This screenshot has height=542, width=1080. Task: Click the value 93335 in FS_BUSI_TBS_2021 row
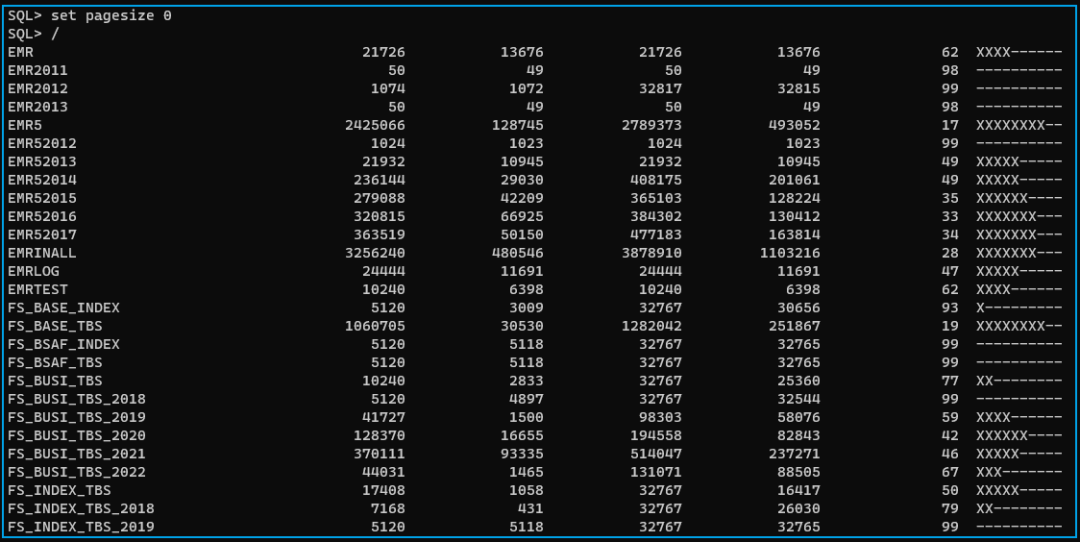point(522,453)
